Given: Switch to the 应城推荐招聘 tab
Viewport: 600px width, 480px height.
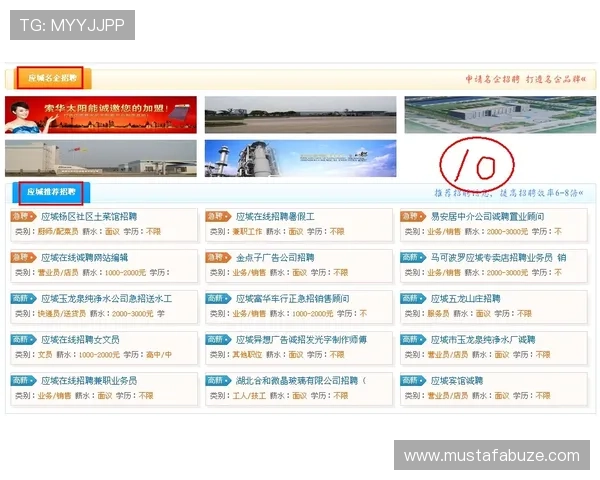Looking at the screenshot, I should point(51,192).
